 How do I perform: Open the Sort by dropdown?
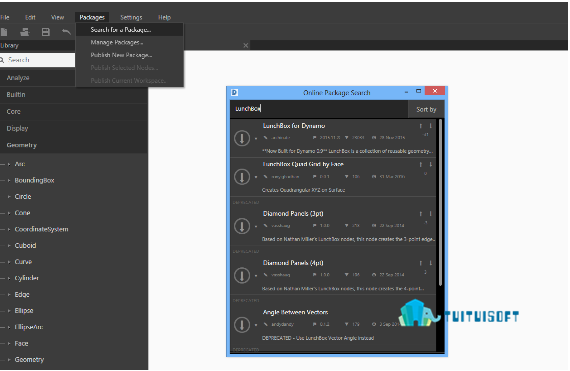tap(426, 109)
